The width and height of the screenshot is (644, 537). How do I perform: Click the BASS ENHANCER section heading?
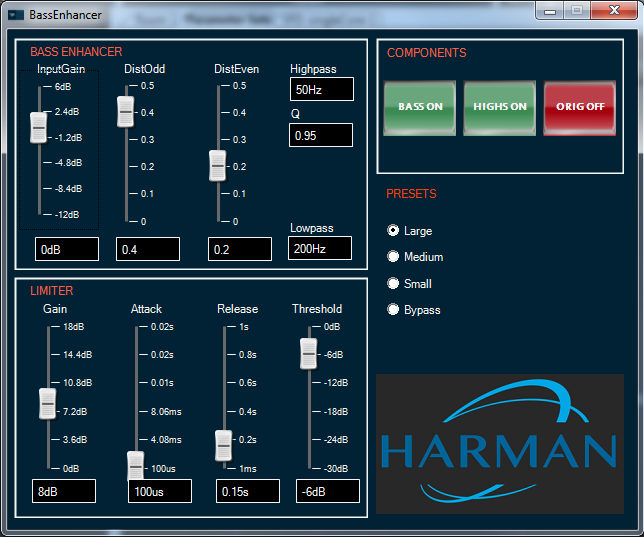click(x=76, y=52)
